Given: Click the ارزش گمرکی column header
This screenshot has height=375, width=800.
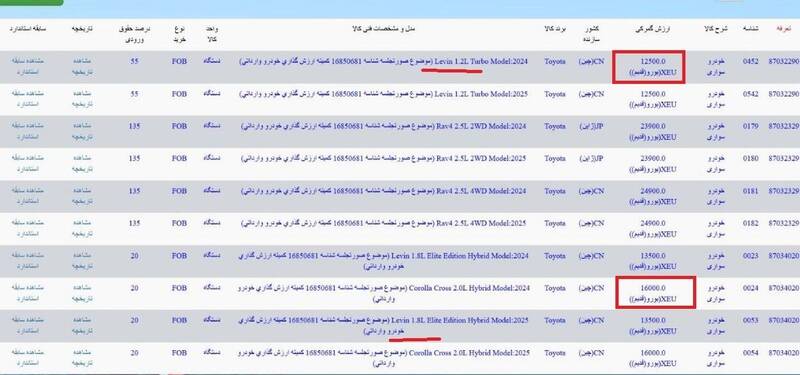Looking at the screenshot, I should click(653, 29).
